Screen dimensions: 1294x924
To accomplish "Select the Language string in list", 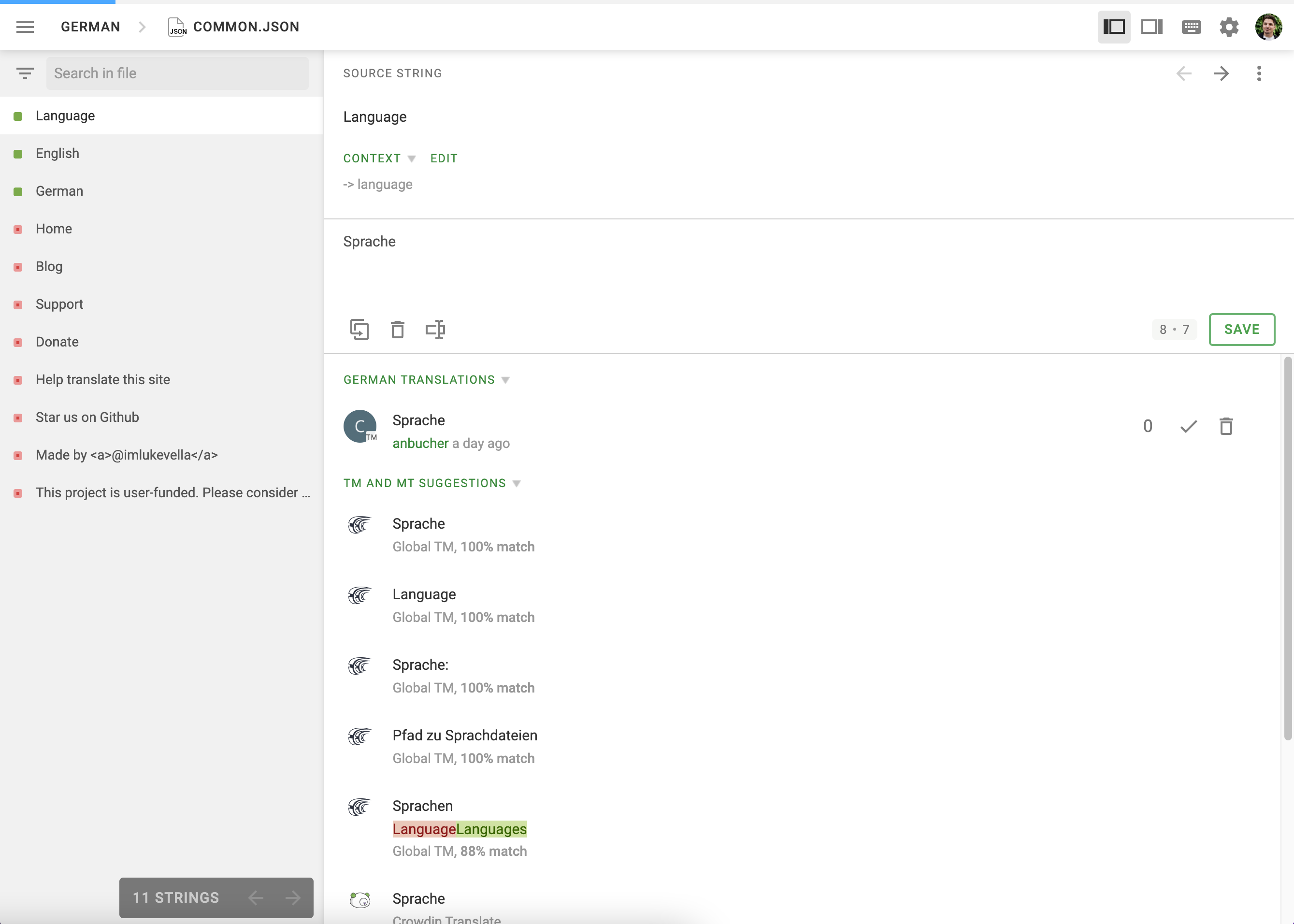I will (161, 115).
